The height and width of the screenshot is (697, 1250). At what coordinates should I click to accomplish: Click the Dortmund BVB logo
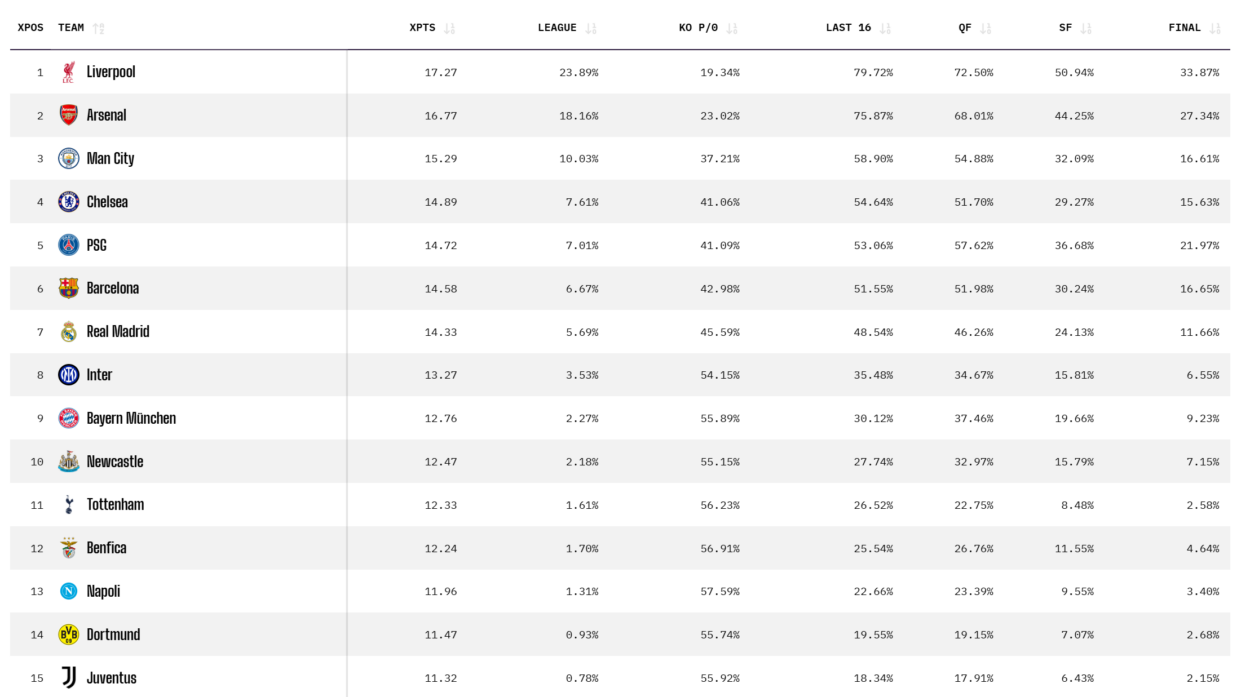click(68, 634)
